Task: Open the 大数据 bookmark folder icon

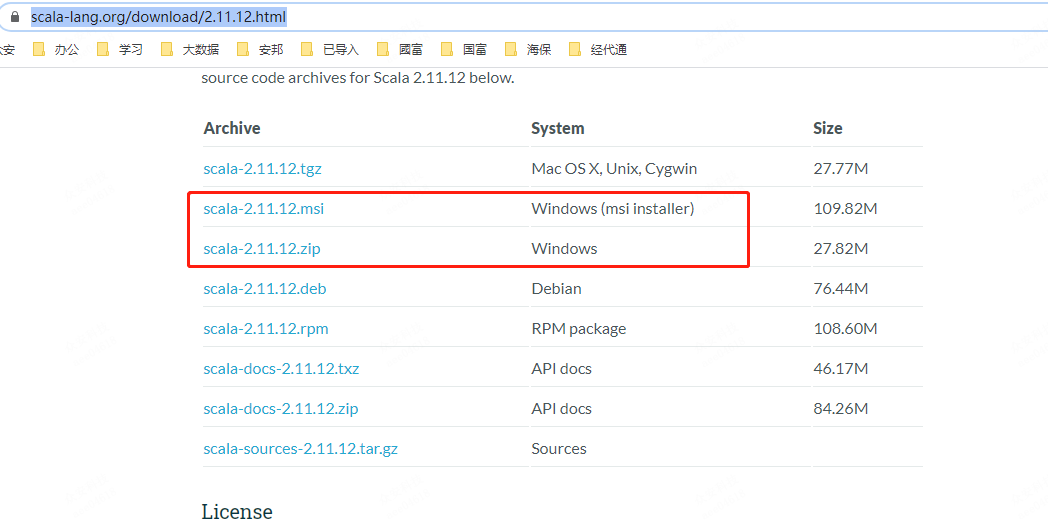Action: 167,49
